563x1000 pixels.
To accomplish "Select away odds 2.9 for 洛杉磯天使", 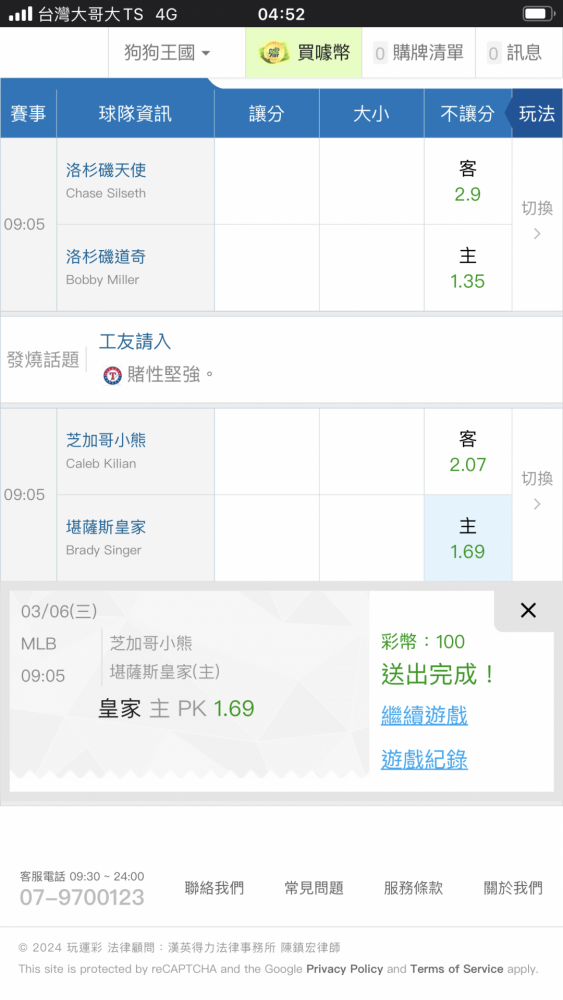I will (468, 182).
